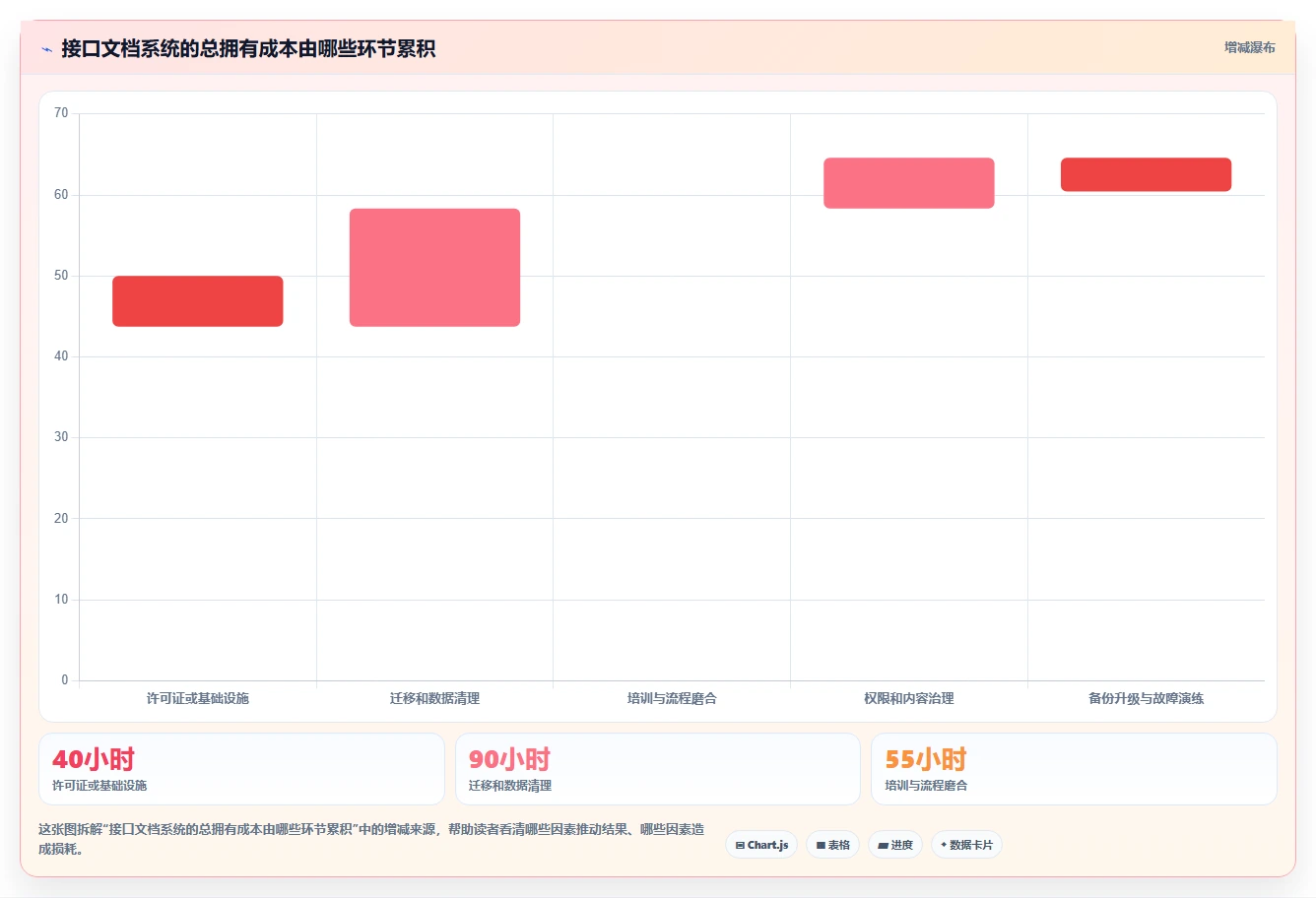1316x898 pixels.
Task: Click the y-axis value 30
Action: pos(61,437)
